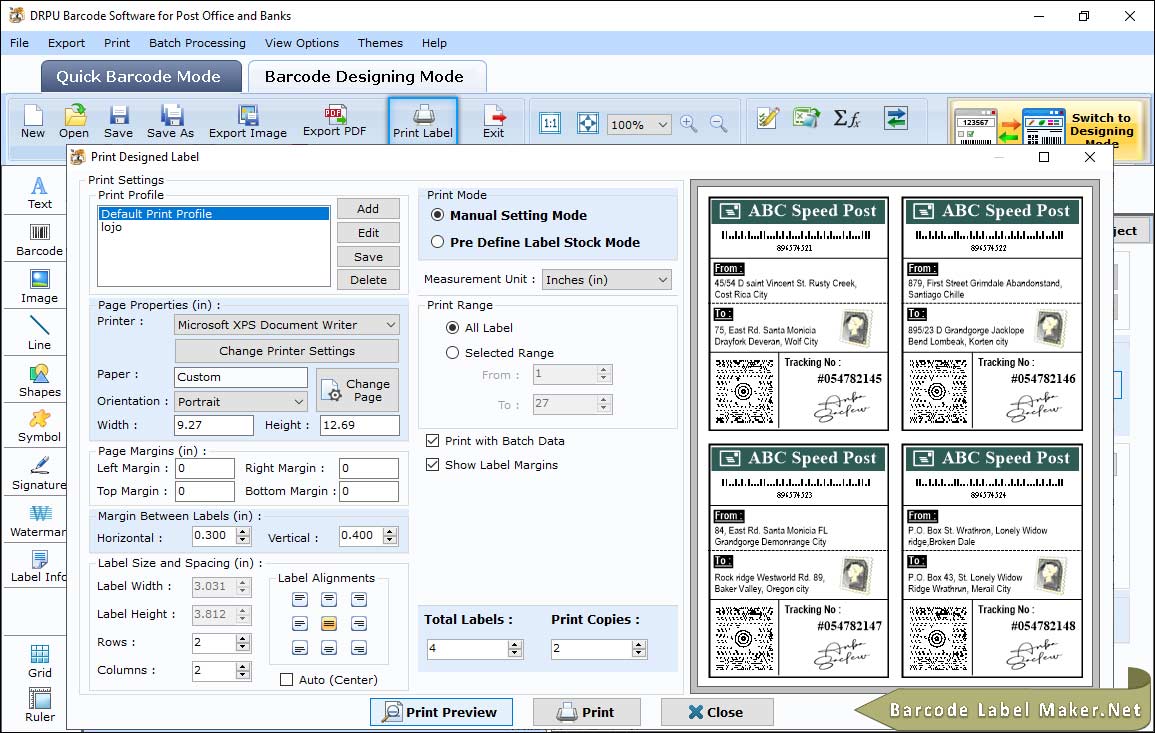Toggle the Grid tool in sidebar
This screenshot has height=733, width=1155.
[x=40, y=662]
